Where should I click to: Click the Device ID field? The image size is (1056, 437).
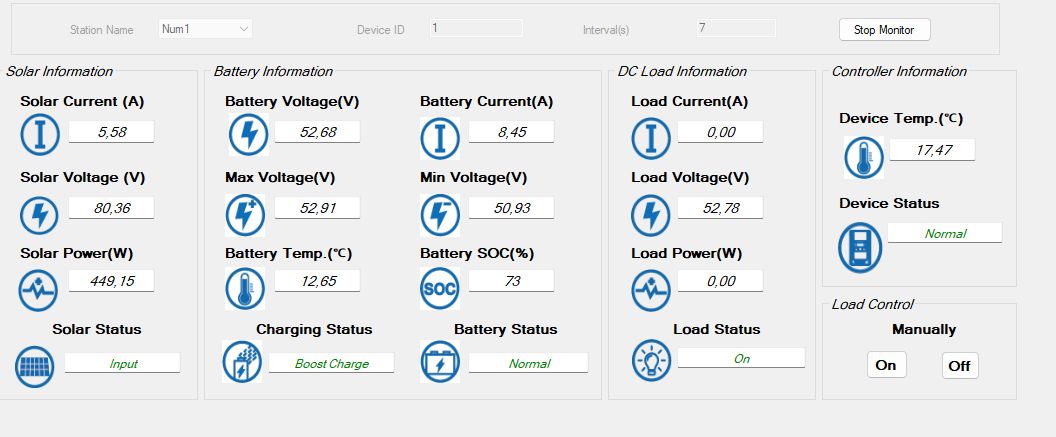click(x=476, y=28)
